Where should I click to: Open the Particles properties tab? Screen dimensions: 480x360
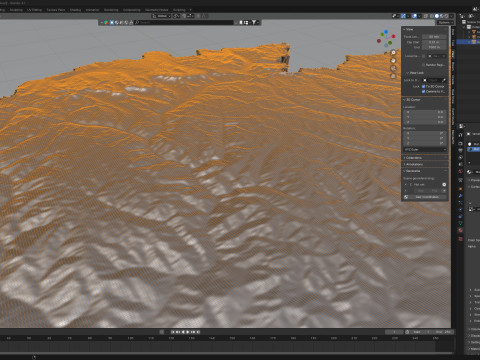460,203
